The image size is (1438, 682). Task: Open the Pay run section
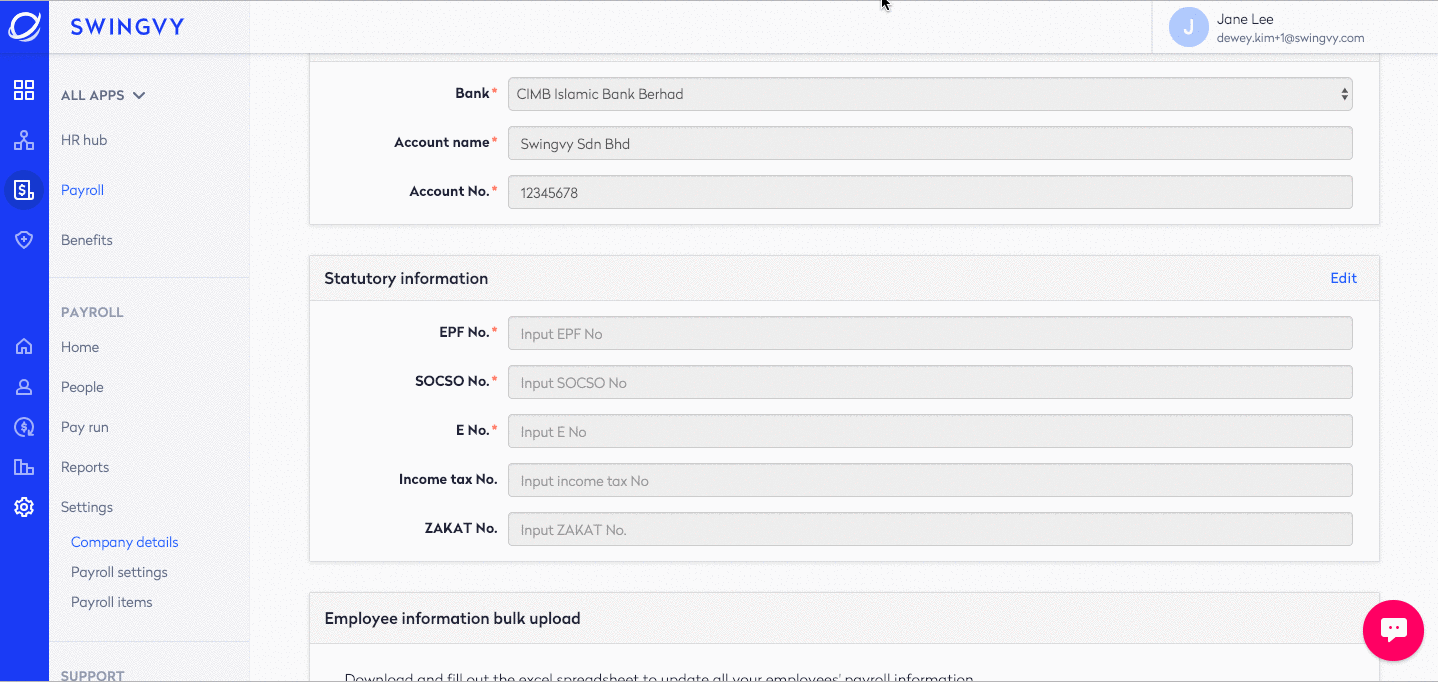point(85,427)
